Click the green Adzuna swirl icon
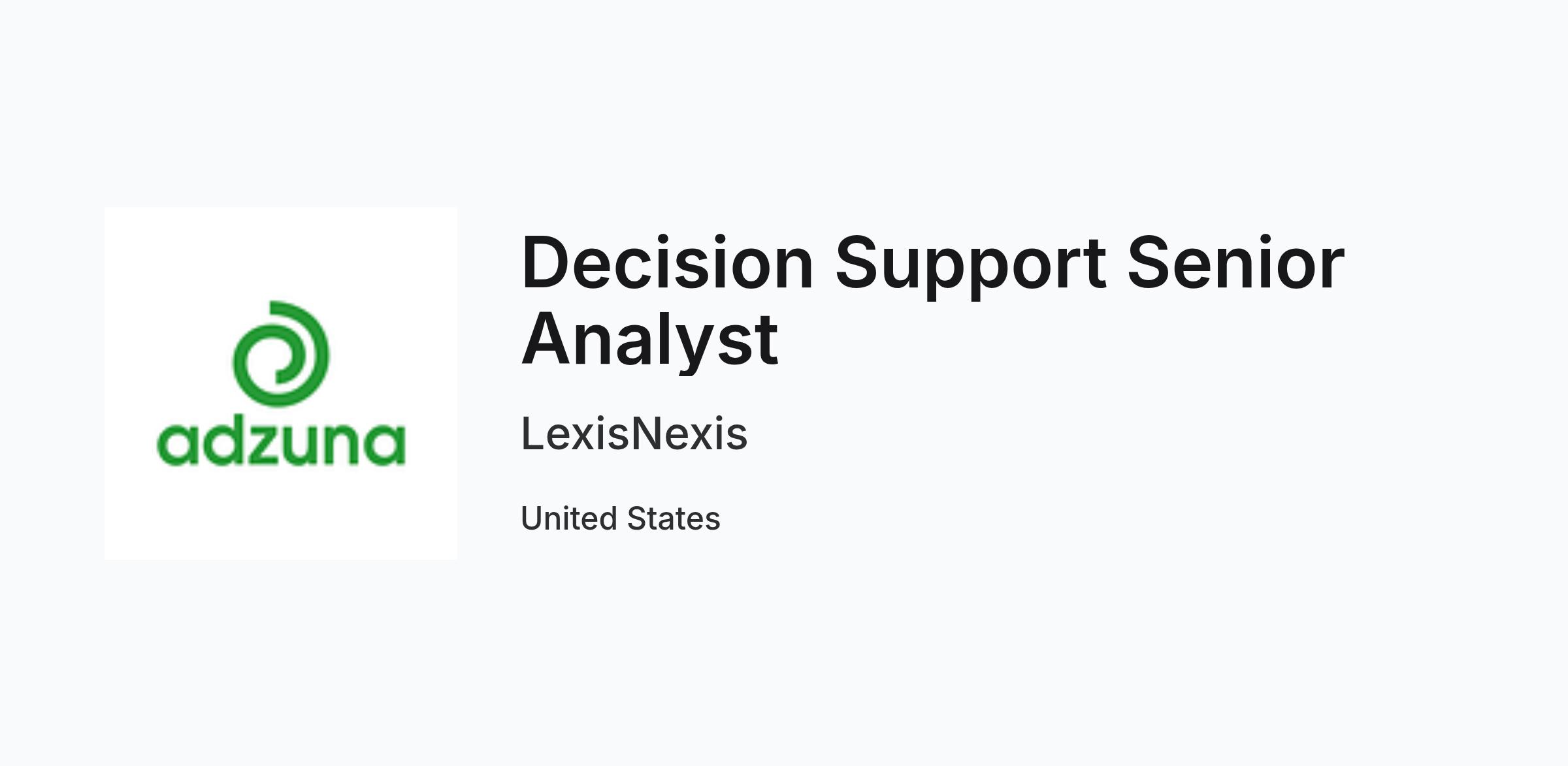1568x766 pixels. (x=281, y=353)
